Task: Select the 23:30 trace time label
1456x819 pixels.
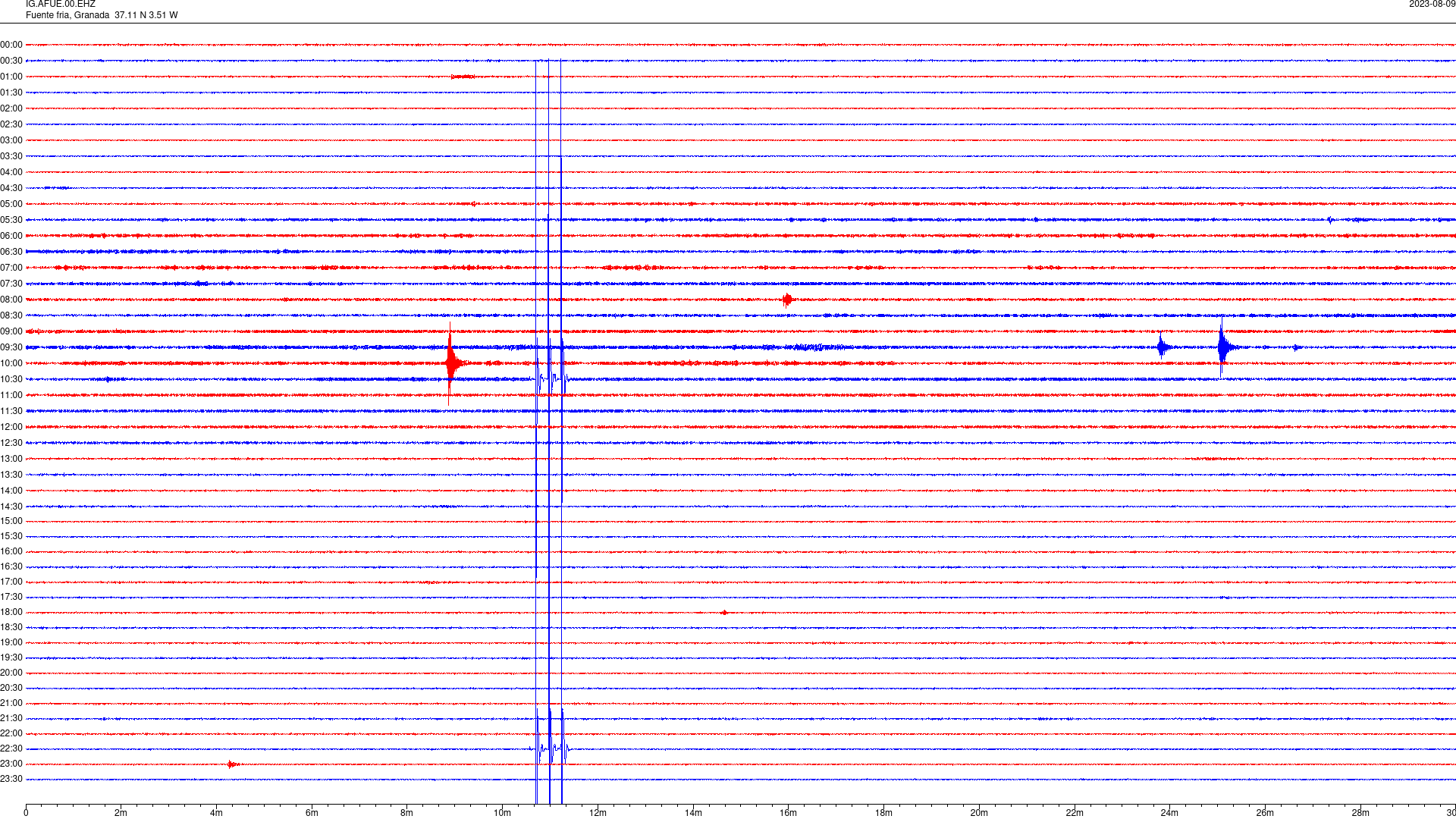Action: click(11, 779)
